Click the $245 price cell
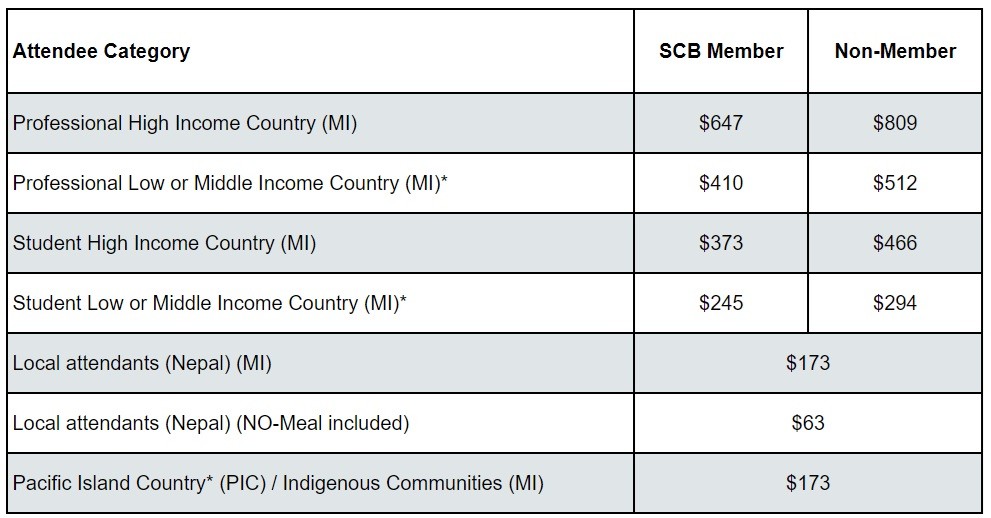 pyautogui.click(x=721, y=303)
